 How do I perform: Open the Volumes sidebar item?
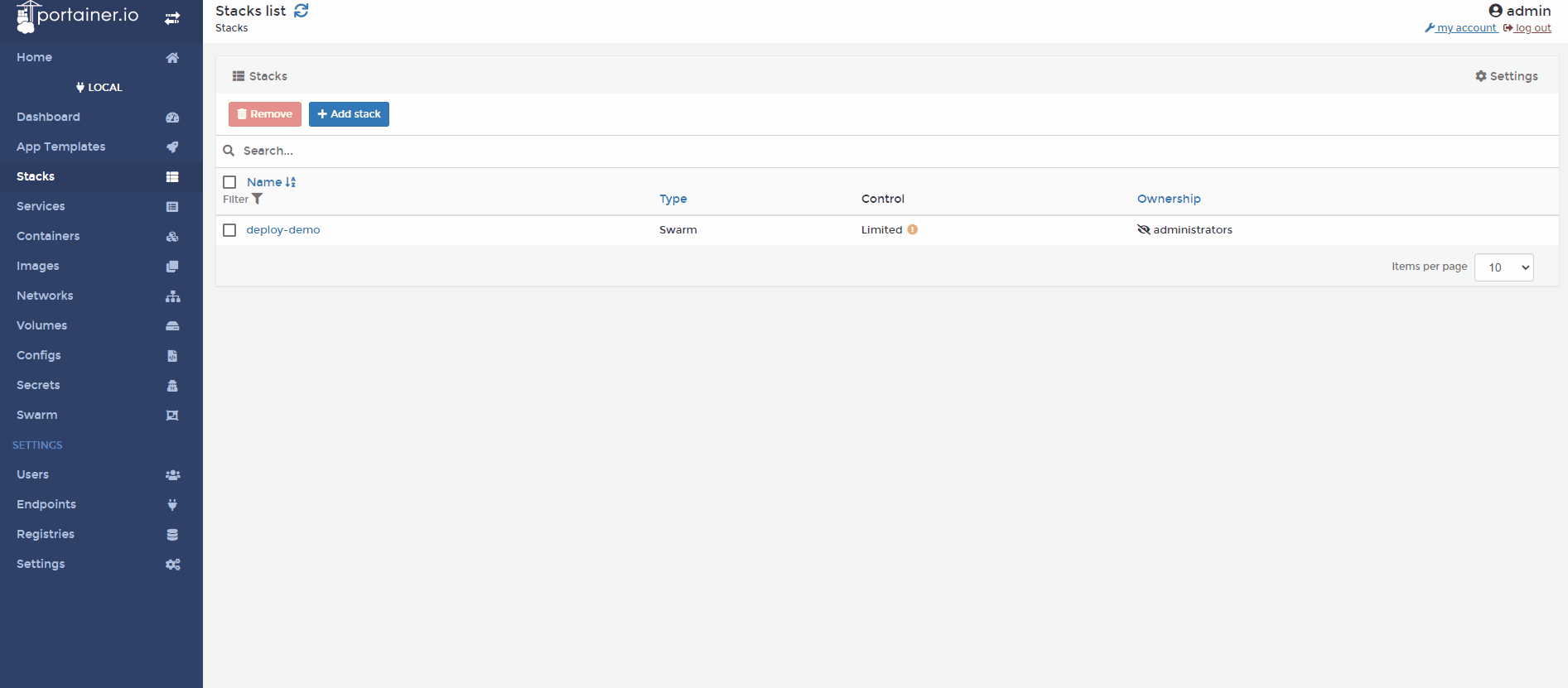(41, 325)
